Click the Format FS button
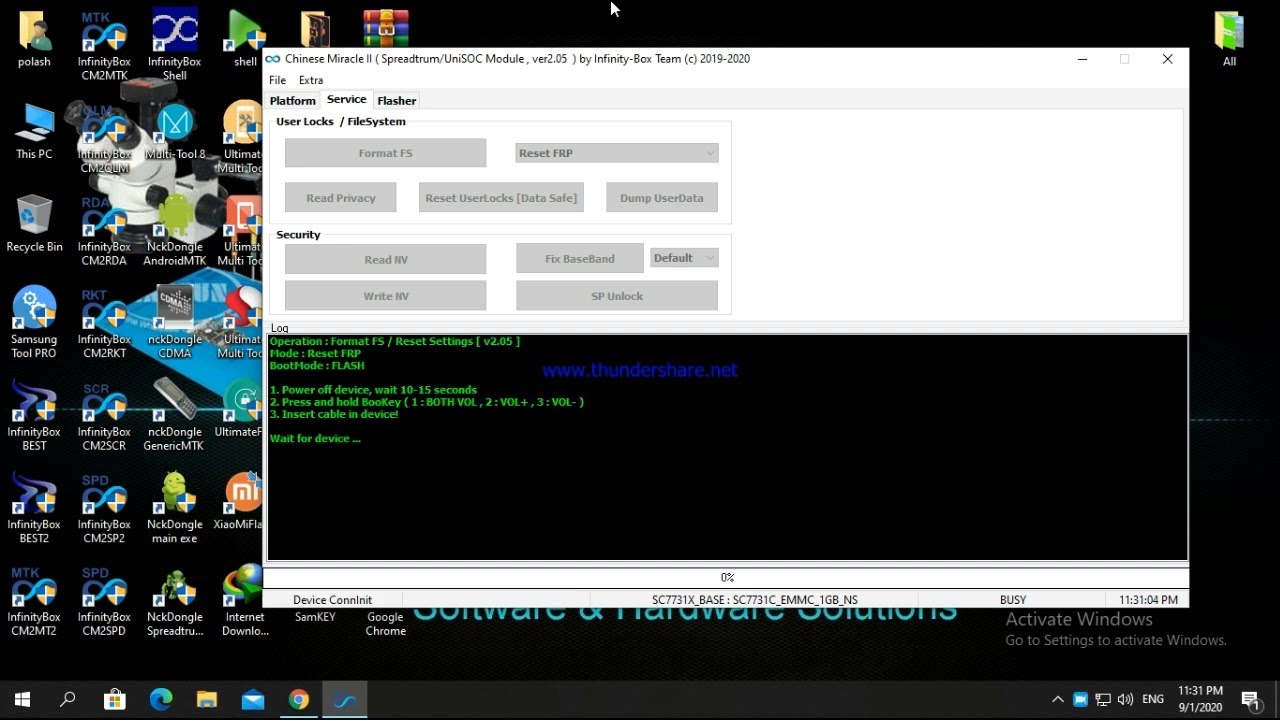The width and height of the screenshot is (1280, 720). pyautogui.click(x=385, y=153)
